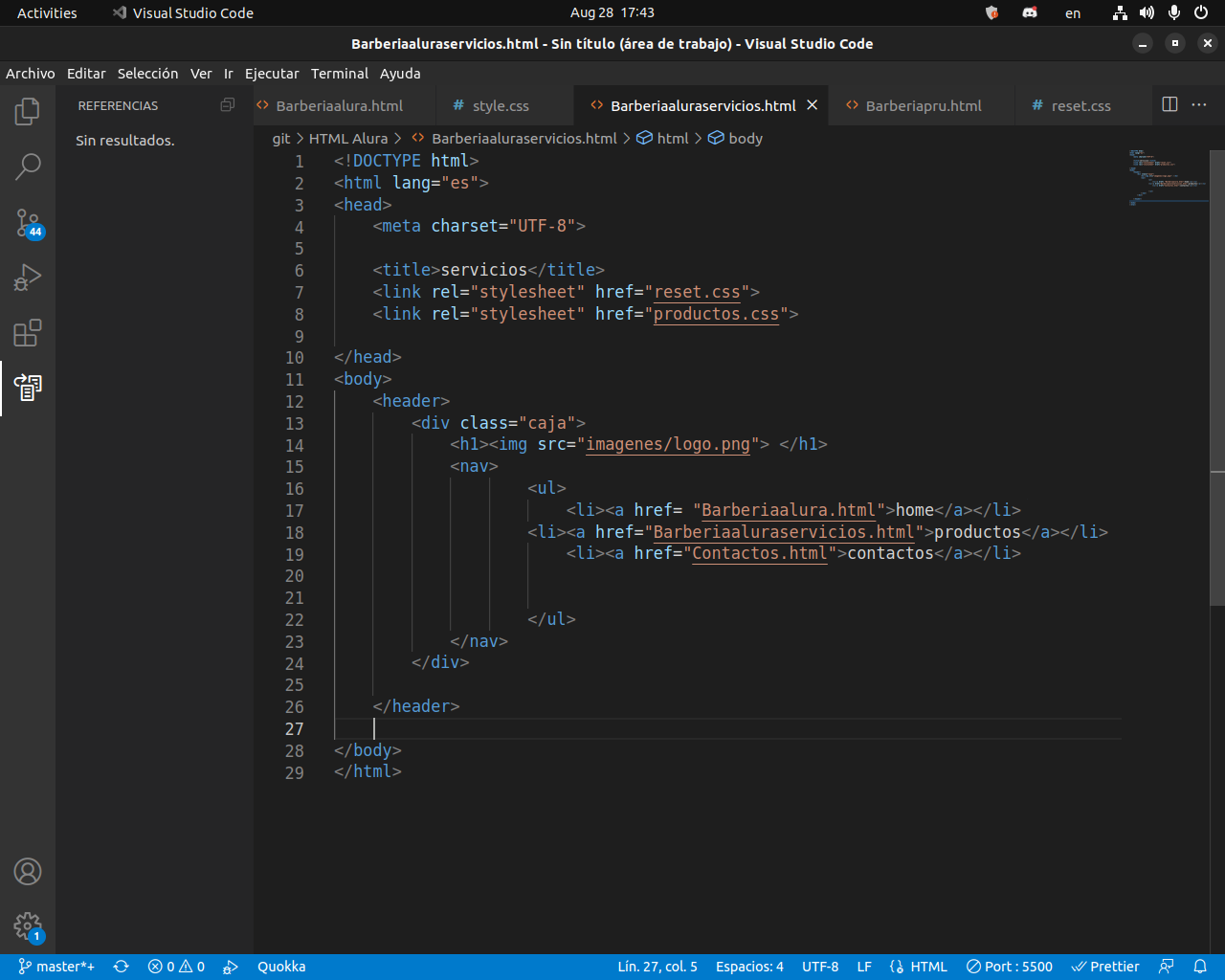The image size is (1225, 980).
Task: Click the microphone icon in system tray
Action: click(x=1174, y=12)
